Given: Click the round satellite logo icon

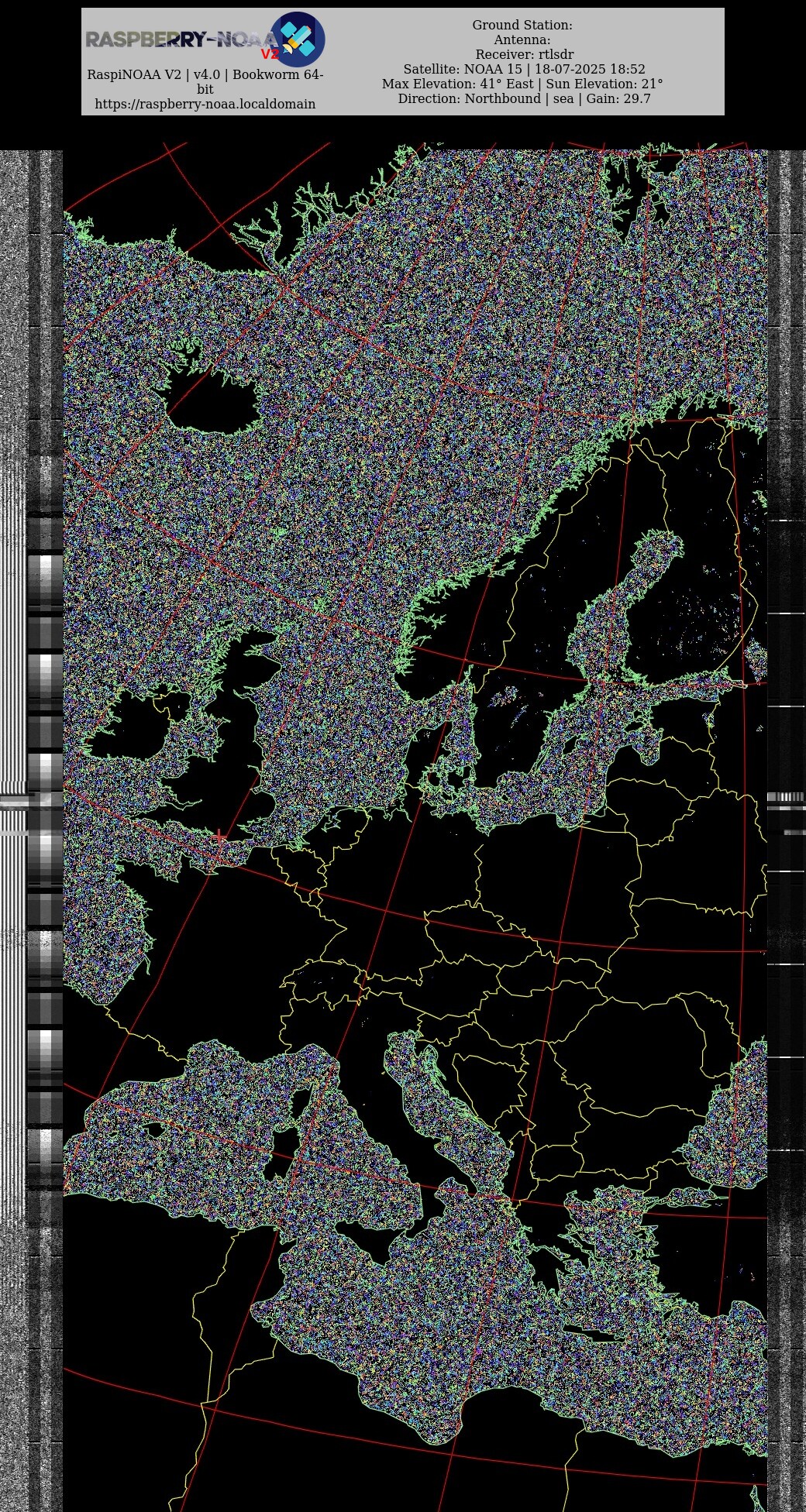Looking at the screenshot, I should tap(298, 39).
